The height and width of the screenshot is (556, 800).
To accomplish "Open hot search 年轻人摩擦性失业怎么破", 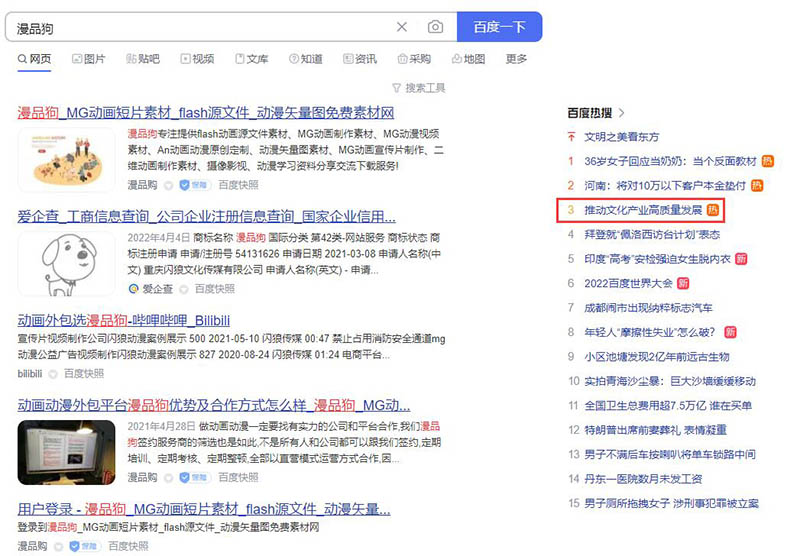I will coord(650,332).
